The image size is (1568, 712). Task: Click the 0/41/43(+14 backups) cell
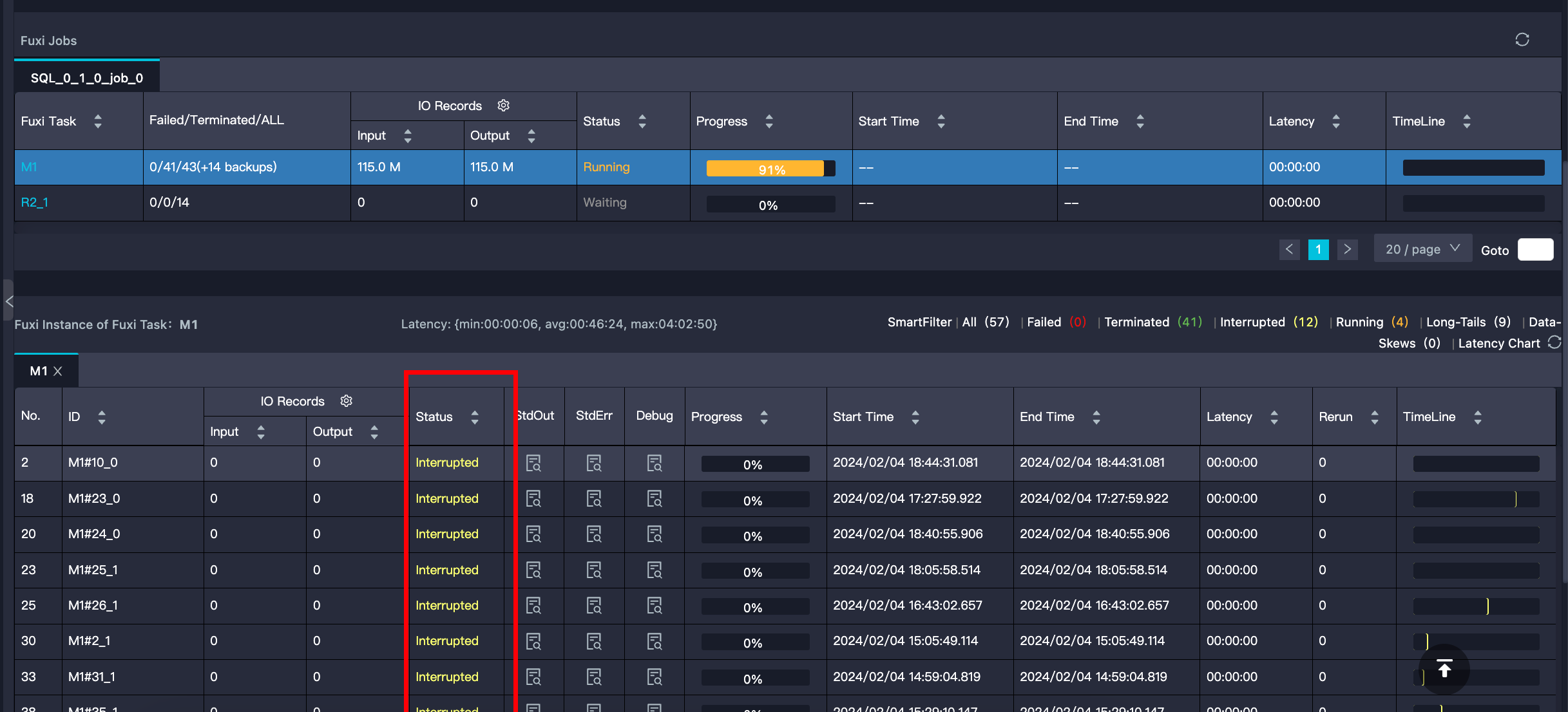(247, 167)
